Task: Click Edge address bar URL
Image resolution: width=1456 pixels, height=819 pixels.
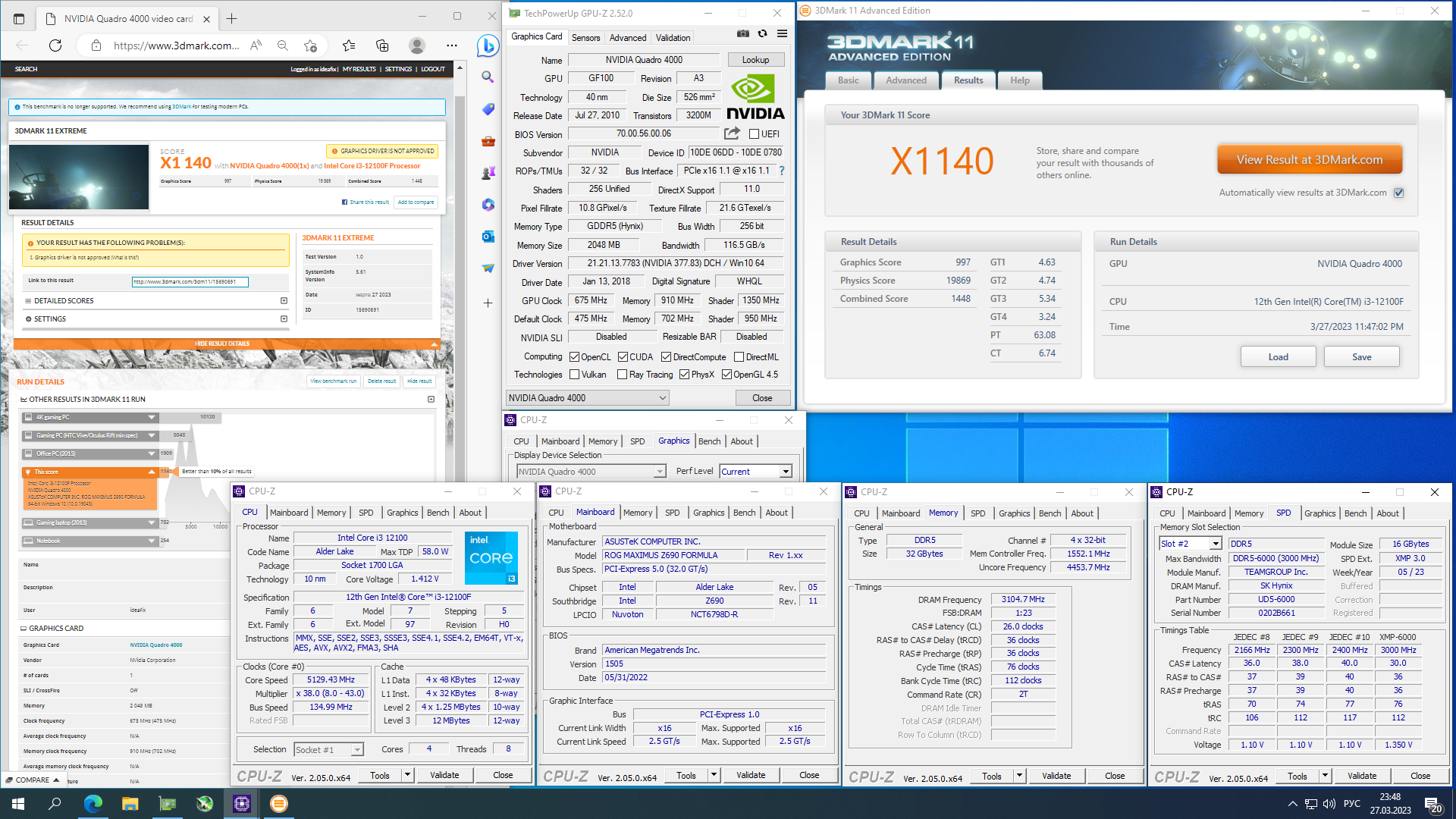Action: tap(176, 45)
